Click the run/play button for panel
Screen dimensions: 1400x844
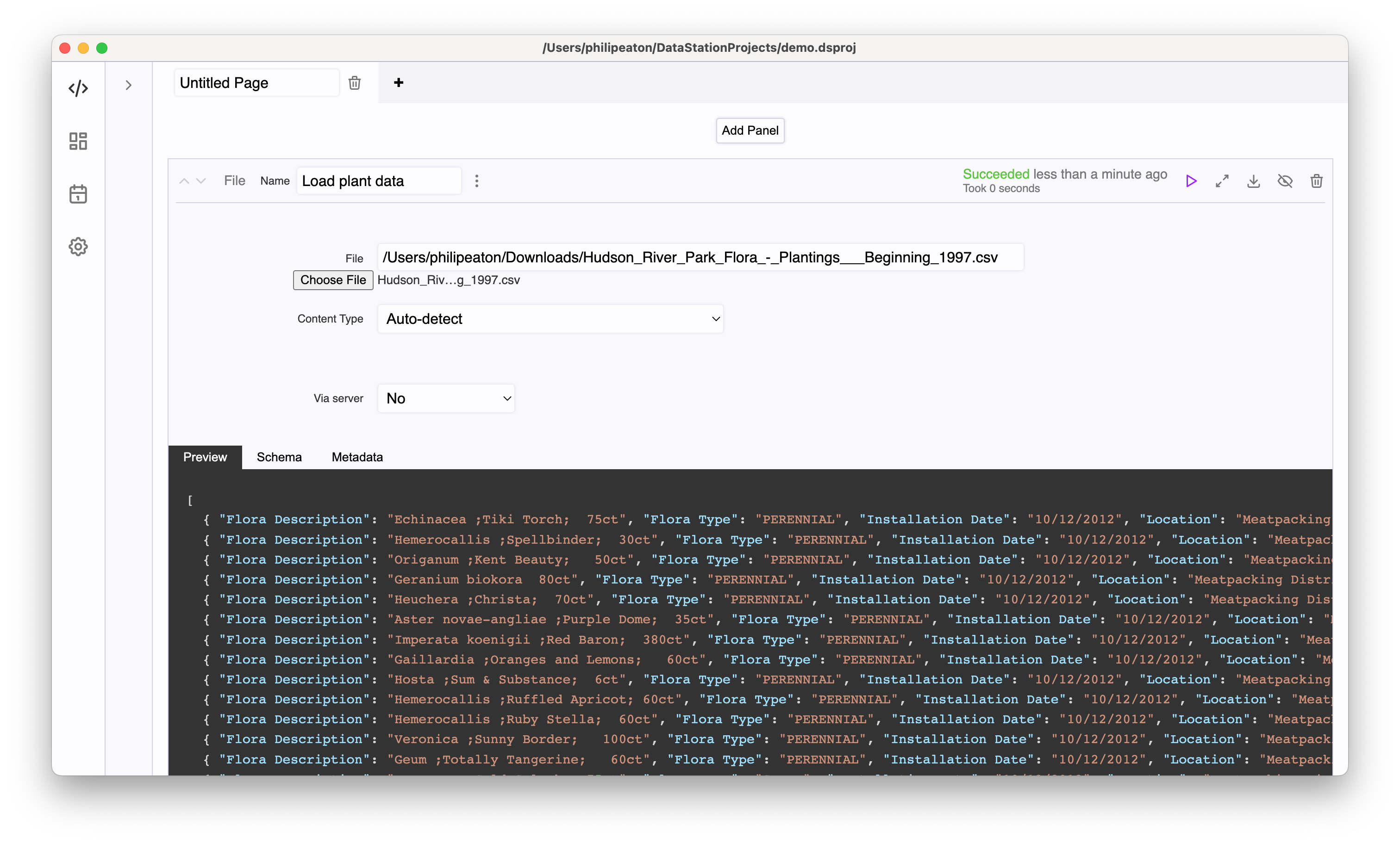tap(1191, 181)
